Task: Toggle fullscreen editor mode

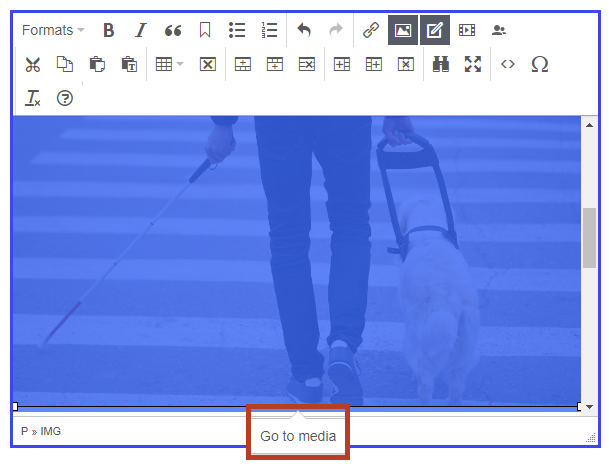Action: point(473,64)
